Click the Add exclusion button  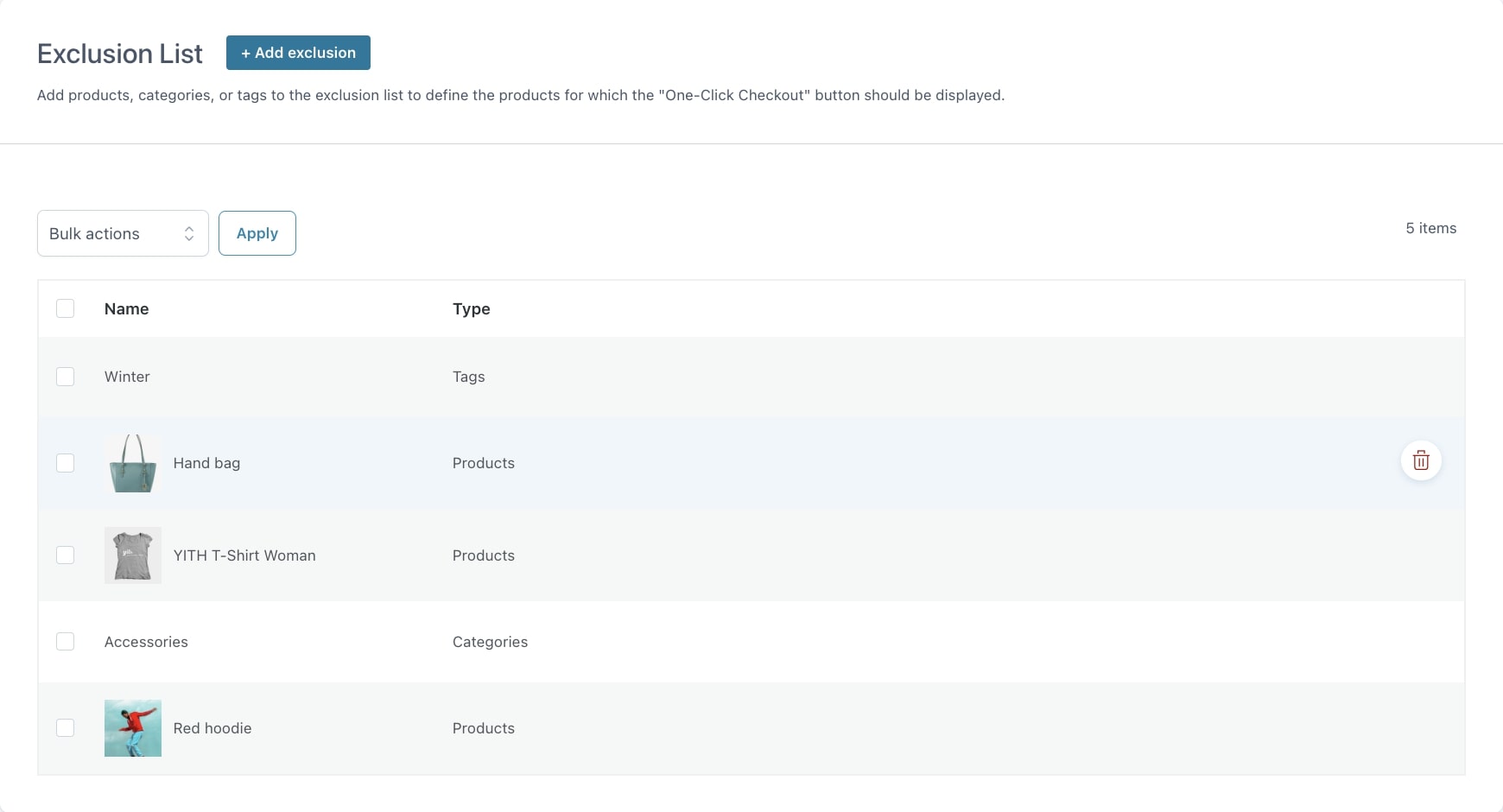click(x=298, y=53)
